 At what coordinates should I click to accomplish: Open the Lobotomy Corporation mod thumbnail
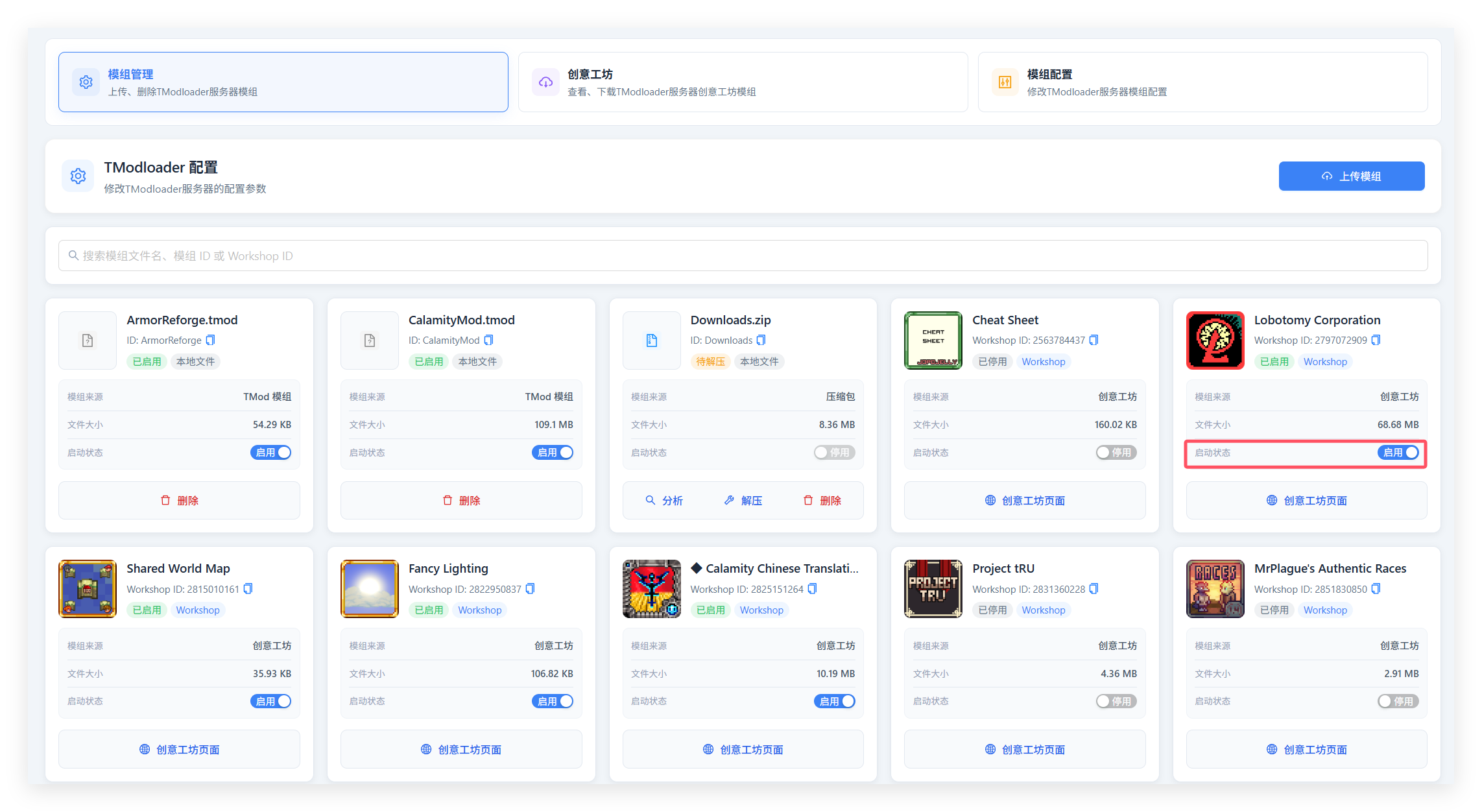click(1215, 340)
